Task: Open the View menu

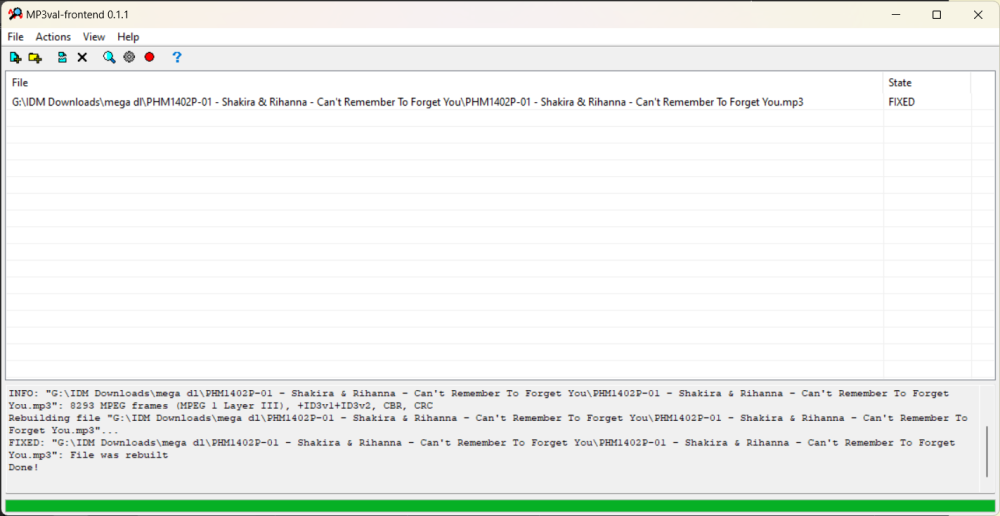Action: point(94,37)
